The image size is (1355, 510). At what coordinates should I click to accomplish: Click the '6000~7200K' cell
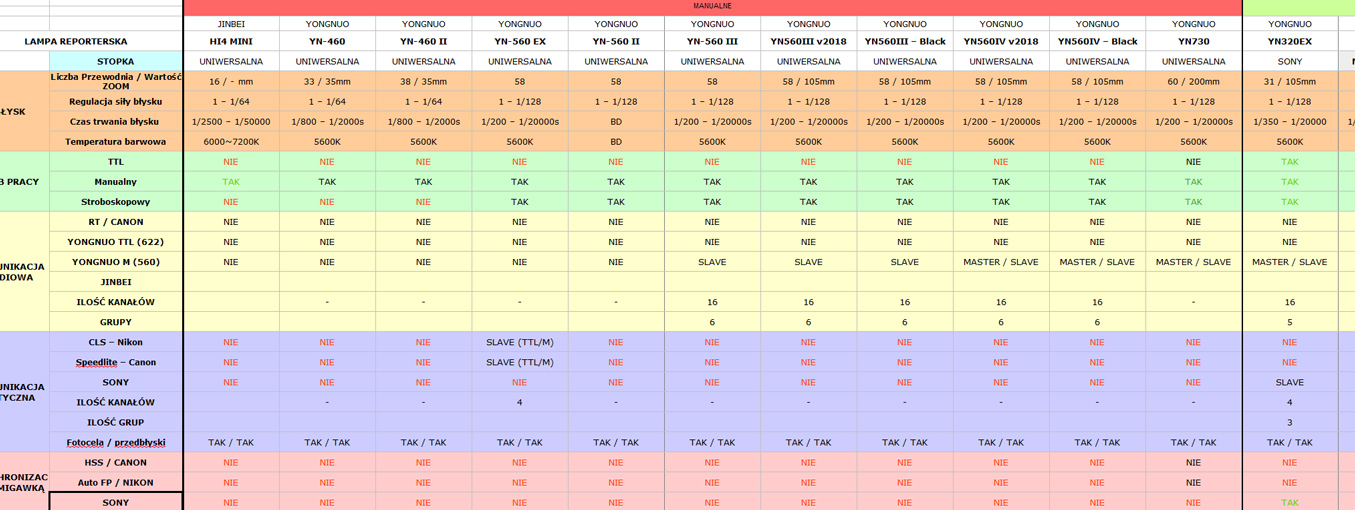pos(231,142)
